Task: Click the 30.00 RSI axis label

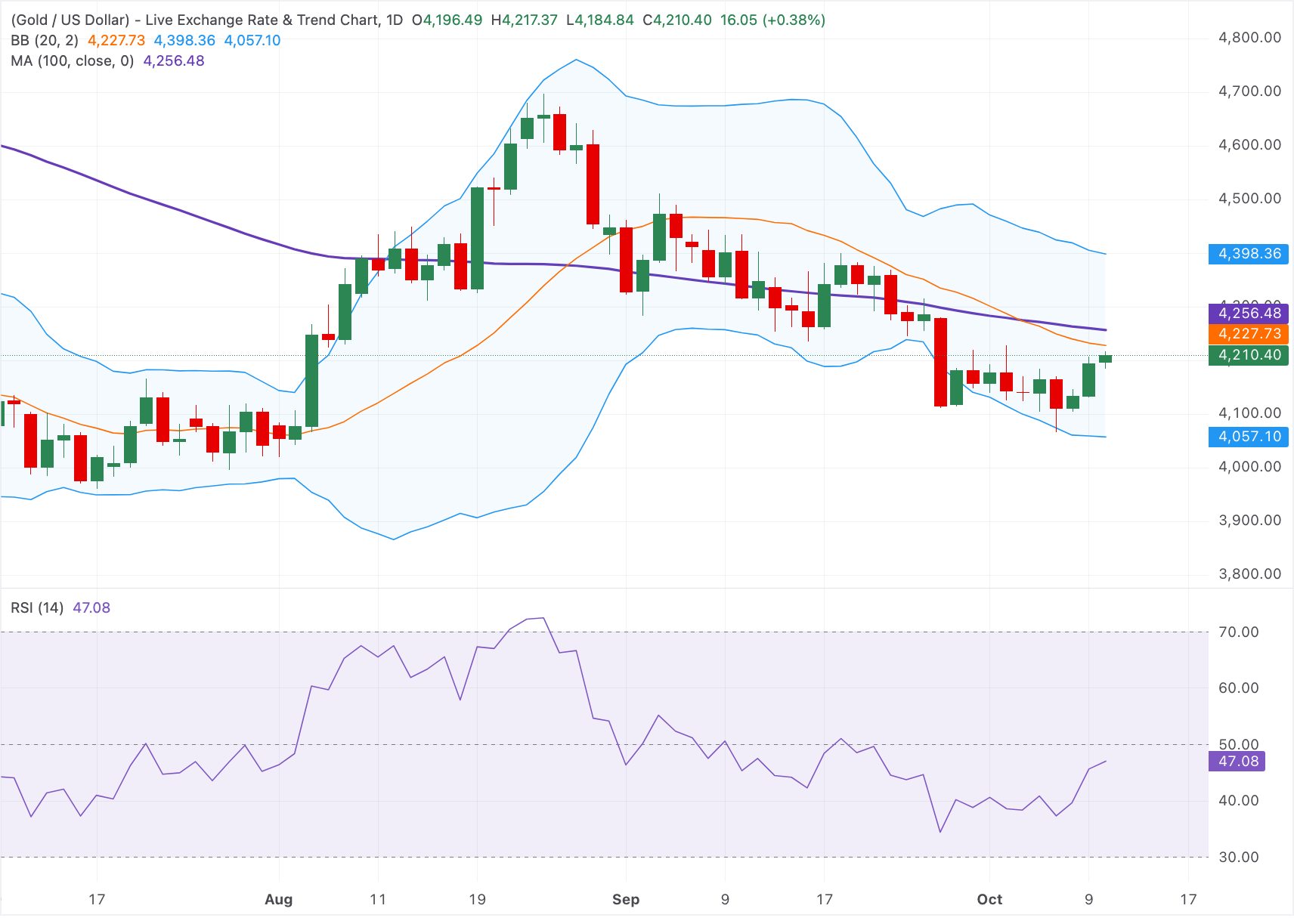Action: pyautogui.click(x=1239, y=857)
